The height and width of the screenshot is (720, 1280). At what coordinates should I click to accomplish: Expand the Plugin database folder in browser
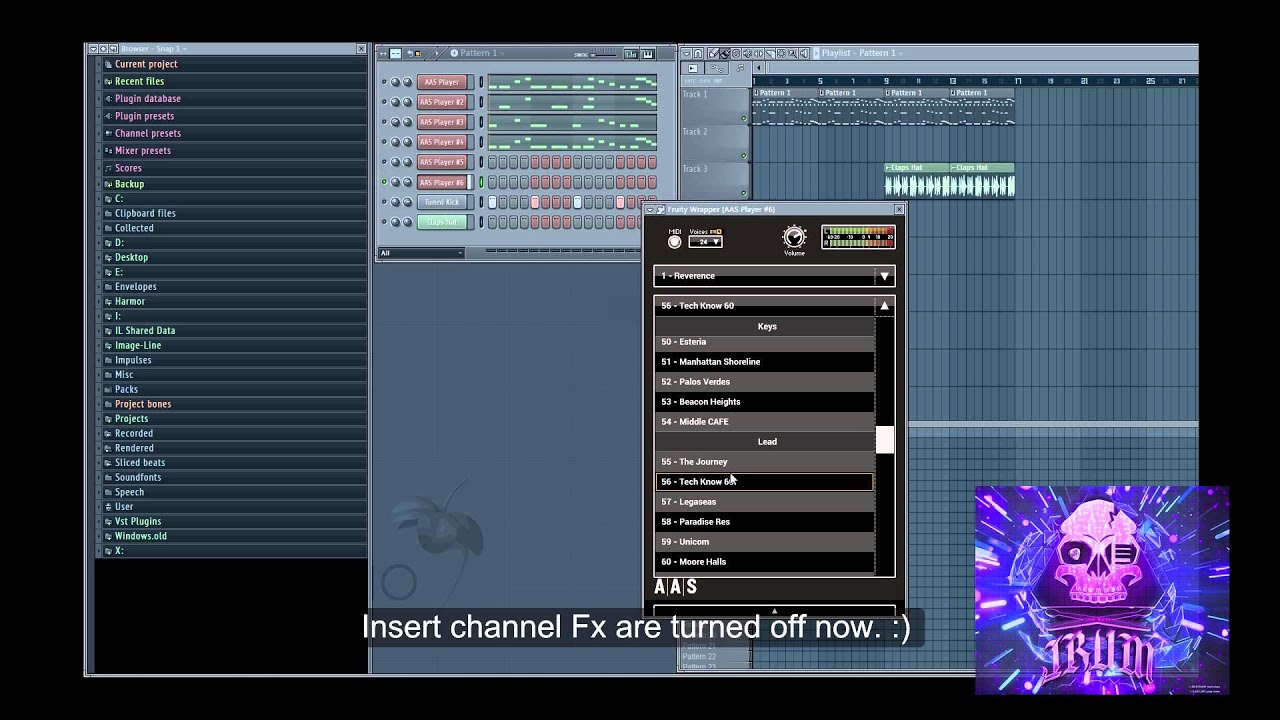pyautogui.click(x=147, y=98)
